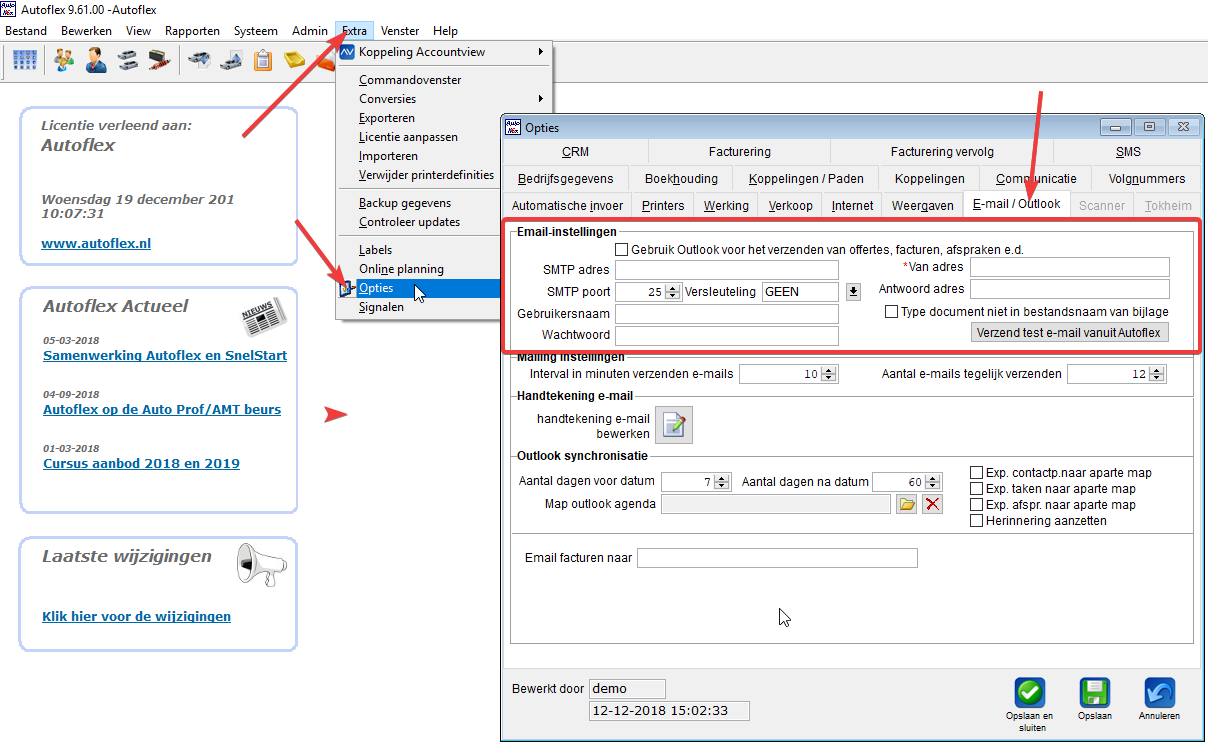Click Klik hier voor de wijzigingen link

[136, 616]
